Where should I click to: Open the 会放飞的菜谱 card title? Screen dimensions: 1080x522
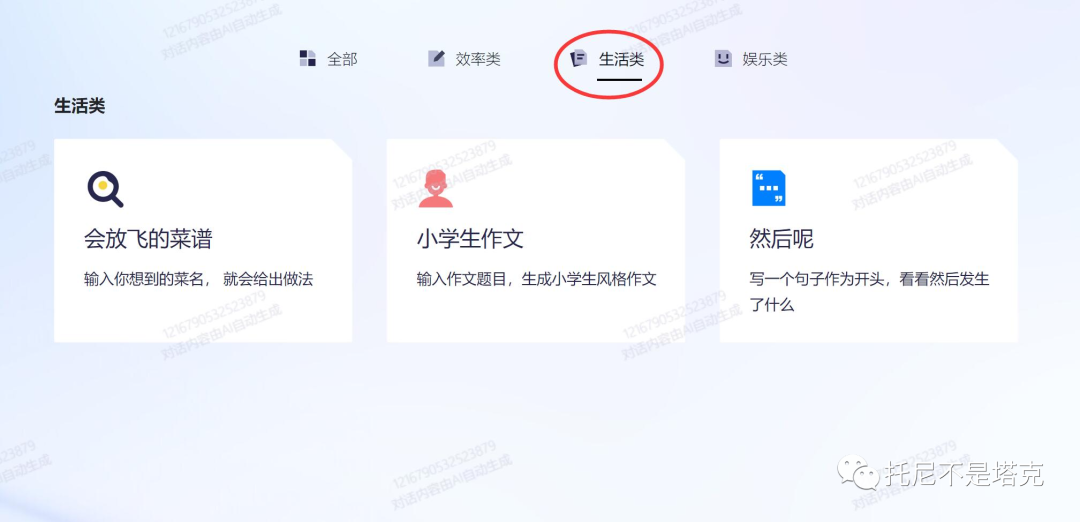tap(148, 239)
